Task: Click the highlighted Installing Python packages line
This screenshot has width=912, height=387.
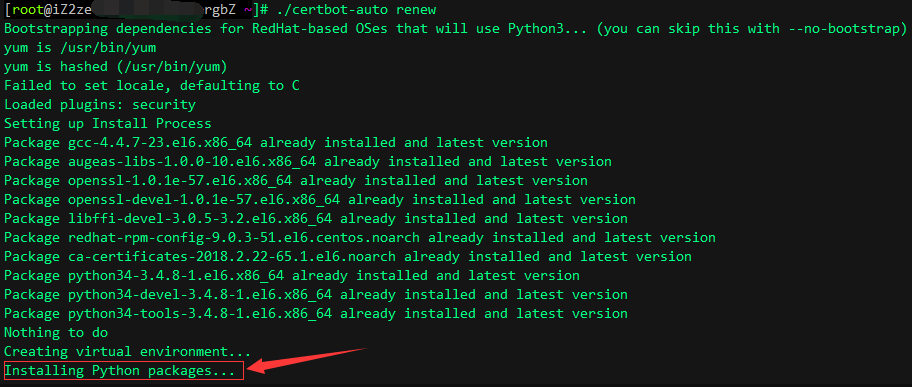Action: click(x=123, y=371)
